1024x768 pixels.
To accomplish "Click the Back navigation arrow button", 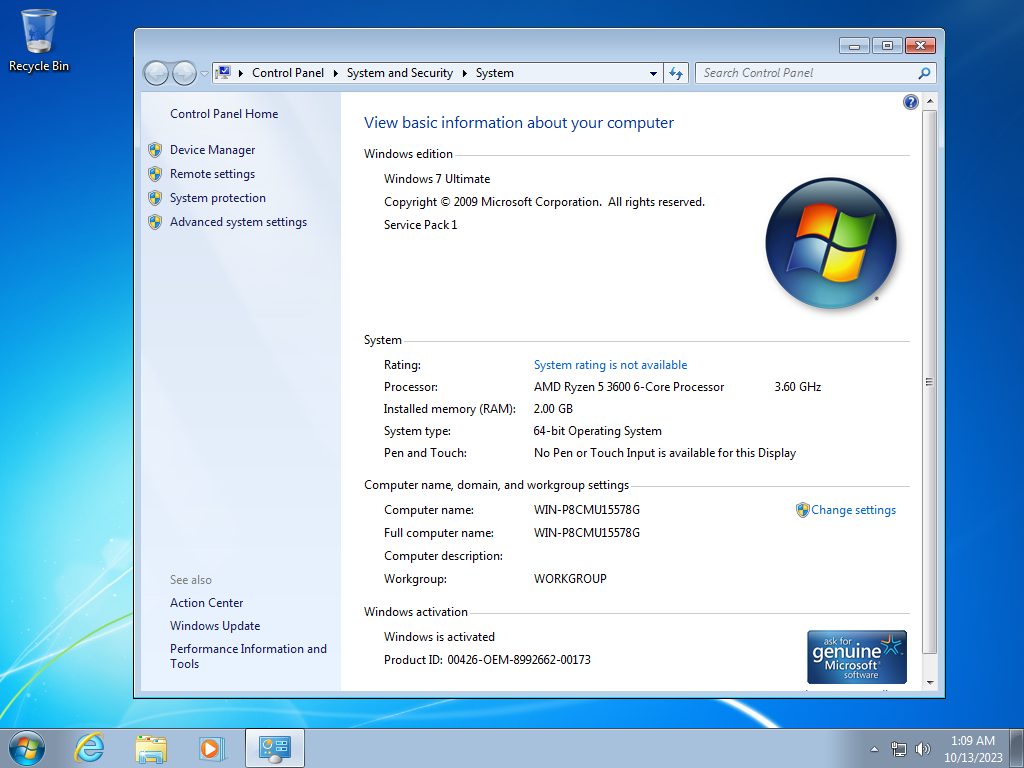I will (x=157, y=73).
